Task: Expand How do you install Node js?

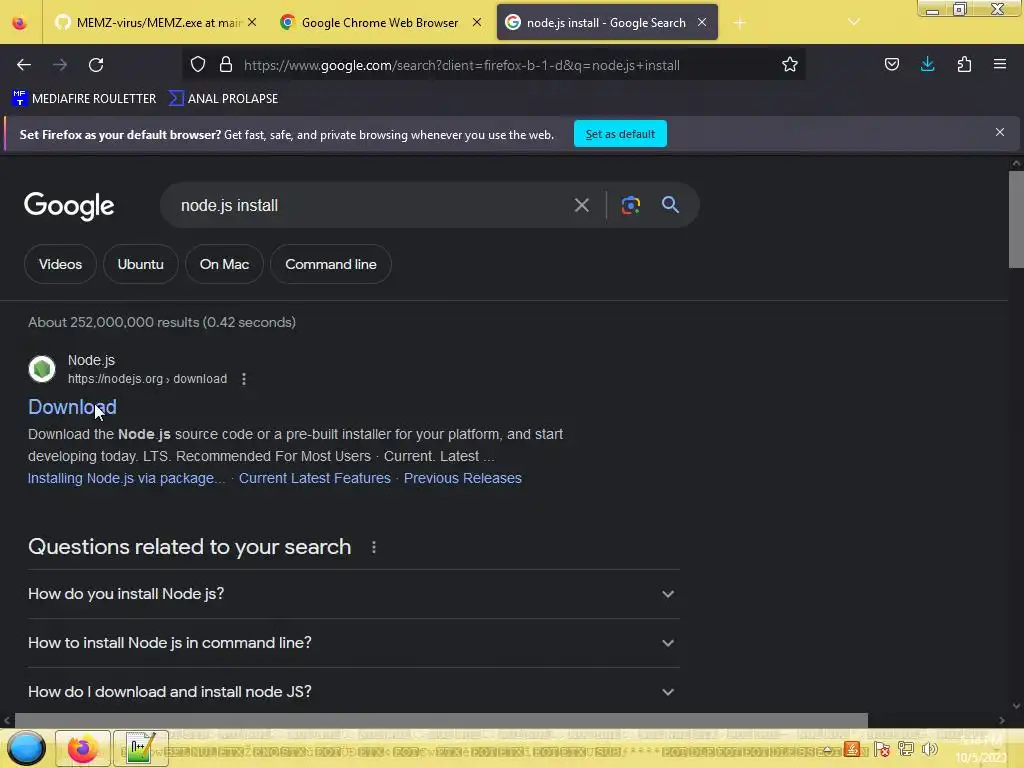Action: pyautogui.click(x=353, y=594)
